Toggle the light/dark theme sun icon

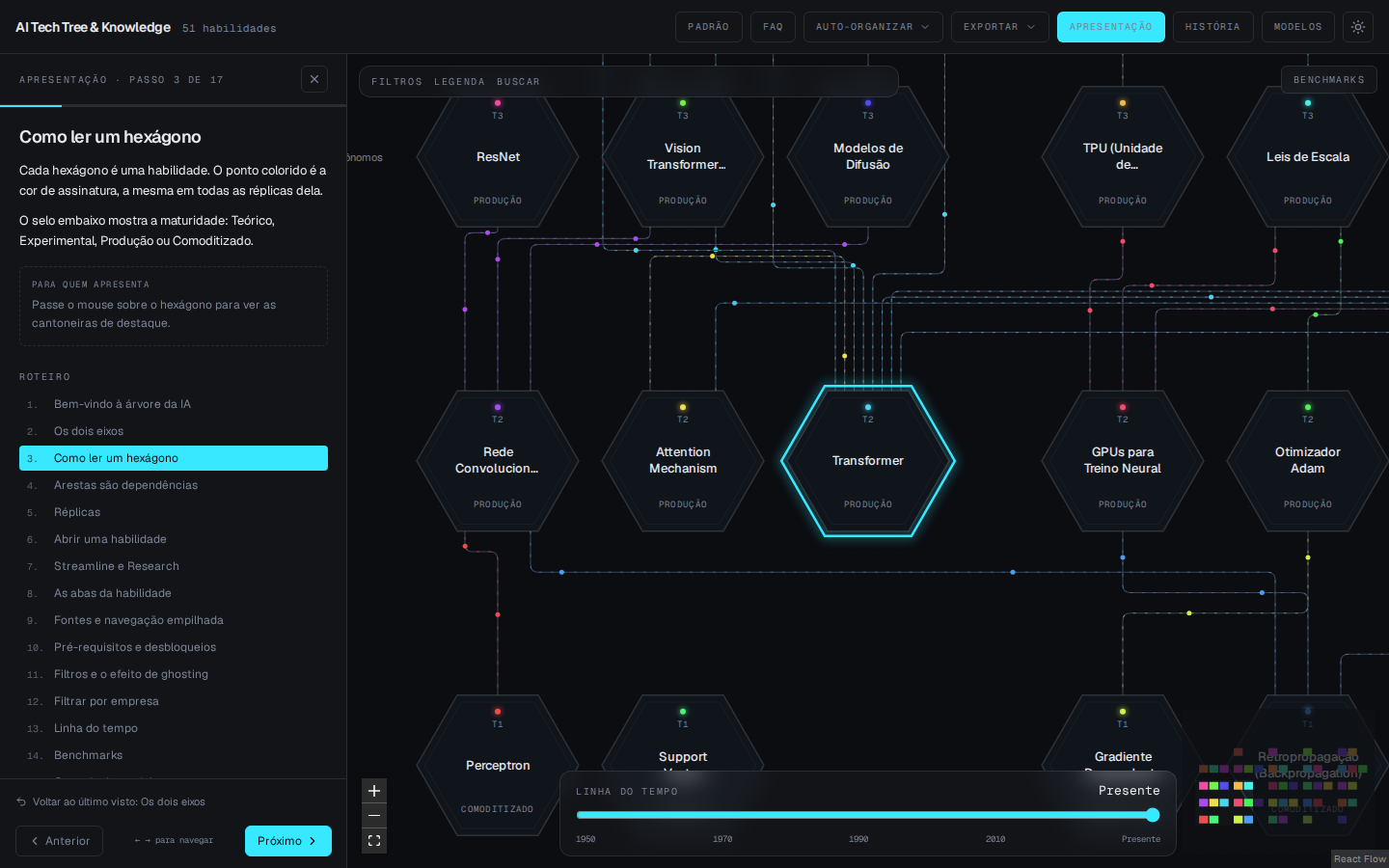1358,27
